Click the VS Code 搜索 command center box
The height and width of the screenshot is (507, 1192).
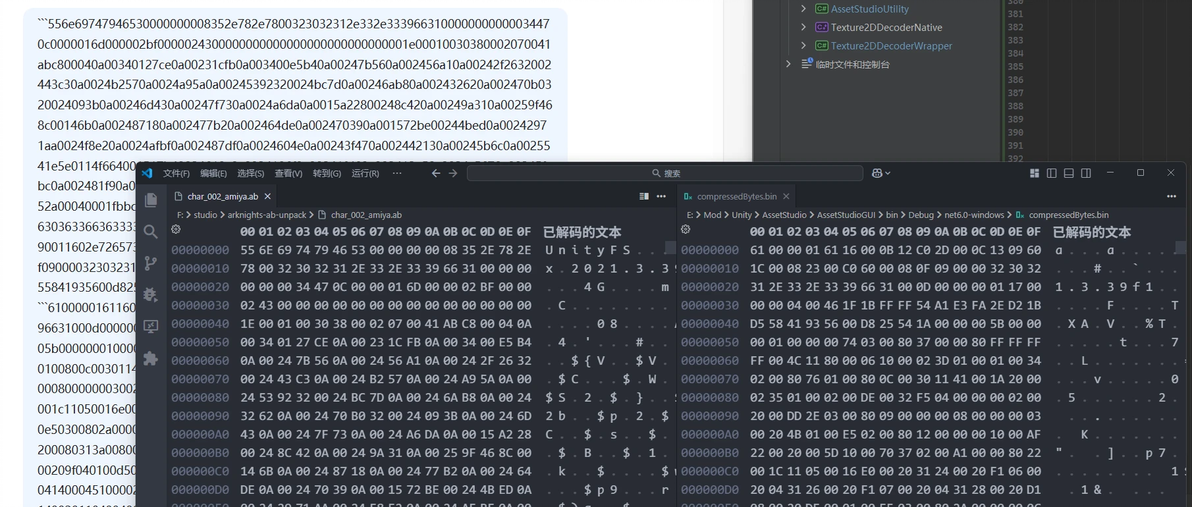pos(664,173)
